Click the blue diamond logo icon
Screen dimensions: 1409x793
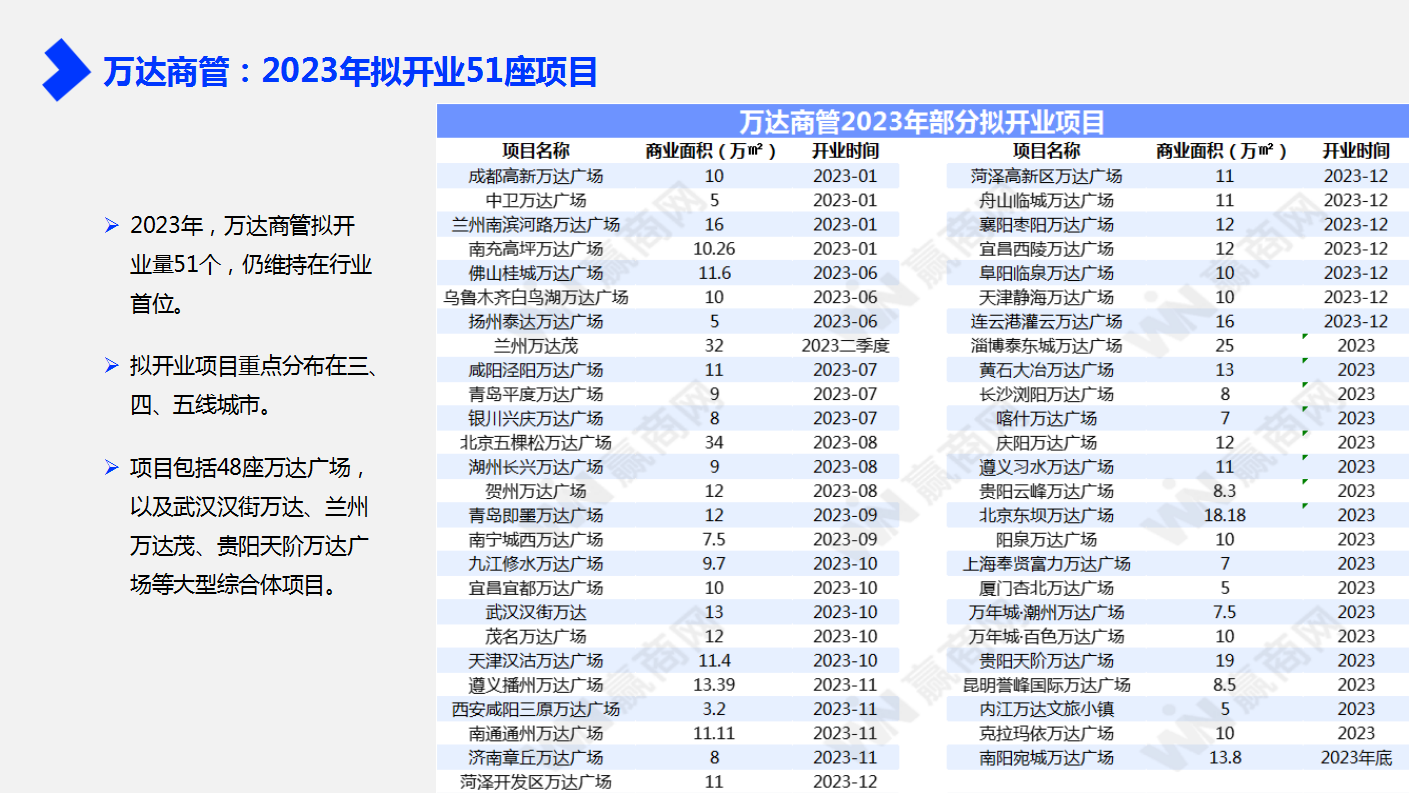click(x=66, y=69)
